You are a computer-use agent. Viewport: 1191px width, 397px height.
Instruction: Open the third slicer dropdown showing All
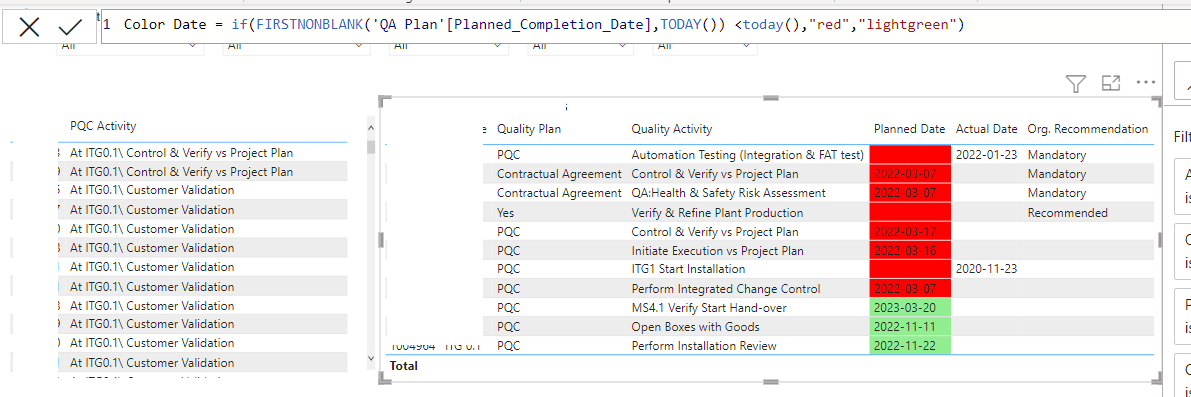pyautogui.click(x=450, y=46)
